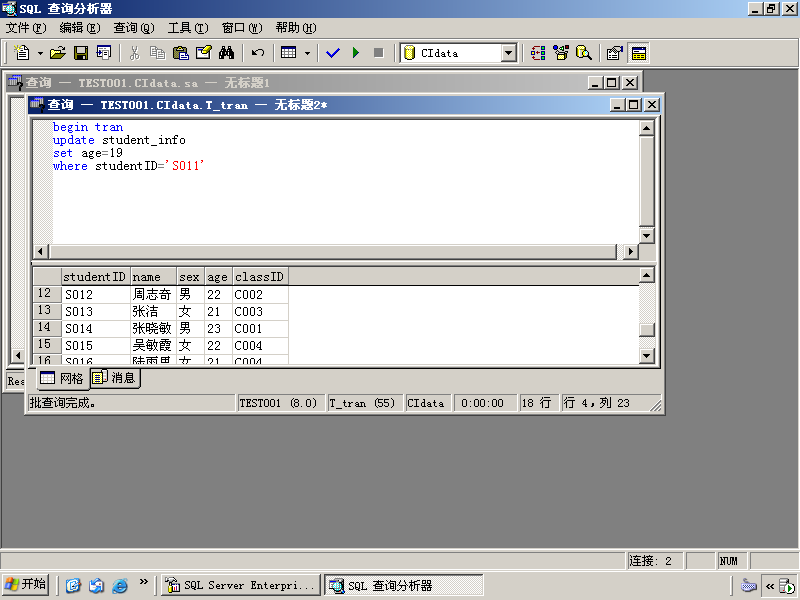The width and height of the screenshot is (800, 600).
Task: Click the blue checkmark parse query icon
Action: pos(333,53)
